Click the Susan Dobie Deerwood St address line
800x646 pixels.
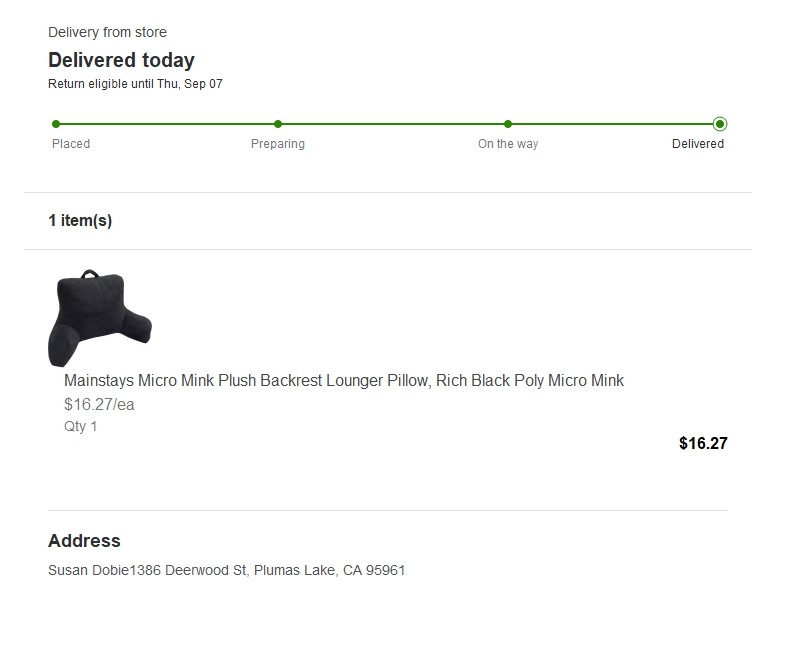click(x=227, y=570)
